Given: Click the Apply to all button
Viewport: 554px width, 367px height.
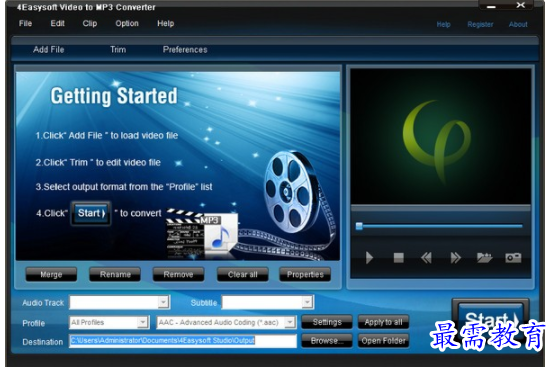Looking at the screenshot, I should (383, 322).
